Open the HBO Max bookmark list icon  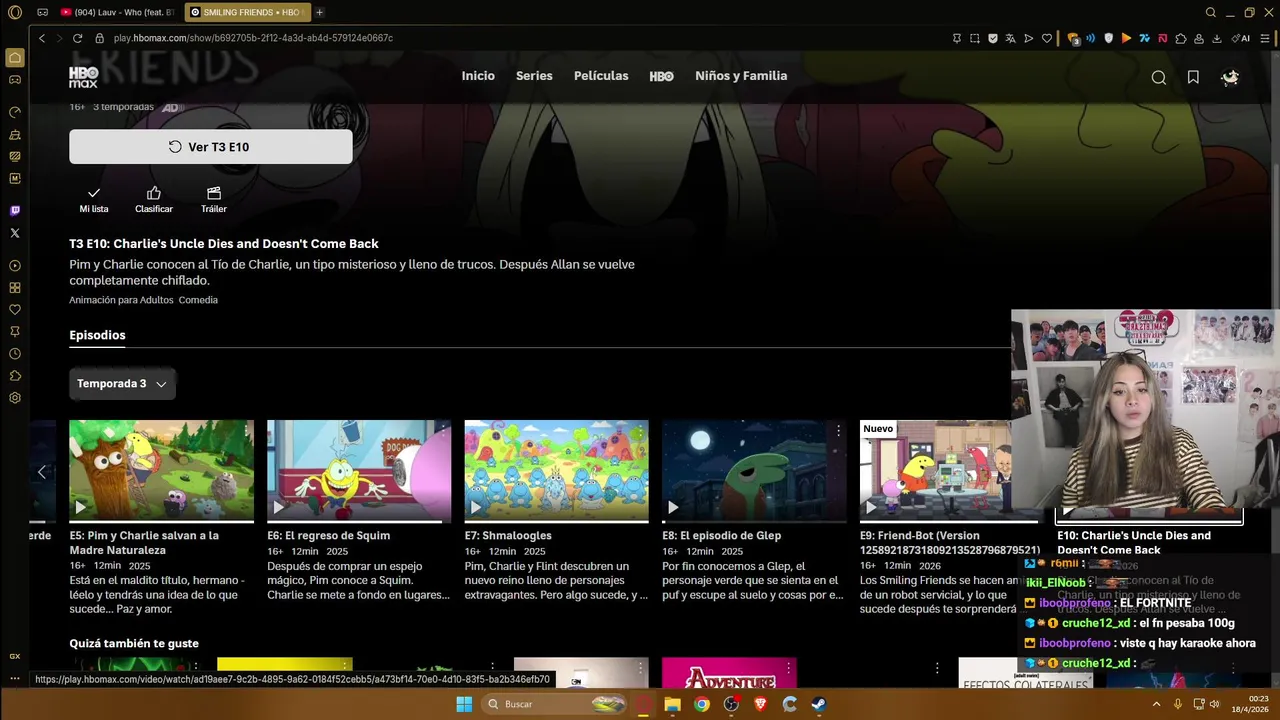tap(1193, 77)
